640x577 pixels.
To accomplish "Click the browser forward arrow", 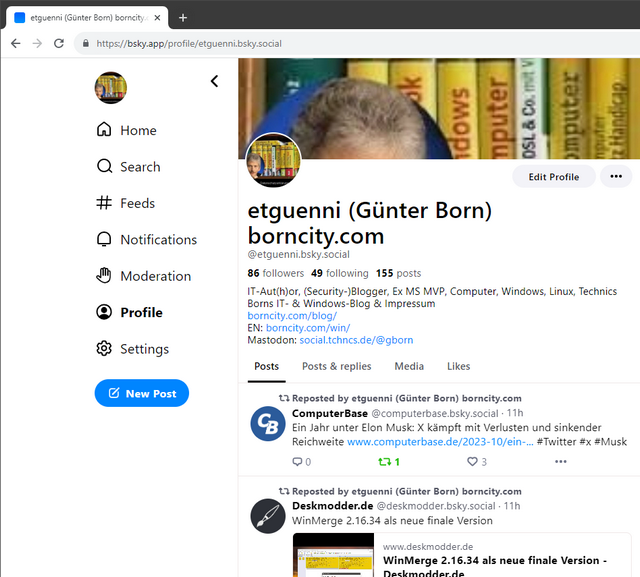I will coord(37,43).
